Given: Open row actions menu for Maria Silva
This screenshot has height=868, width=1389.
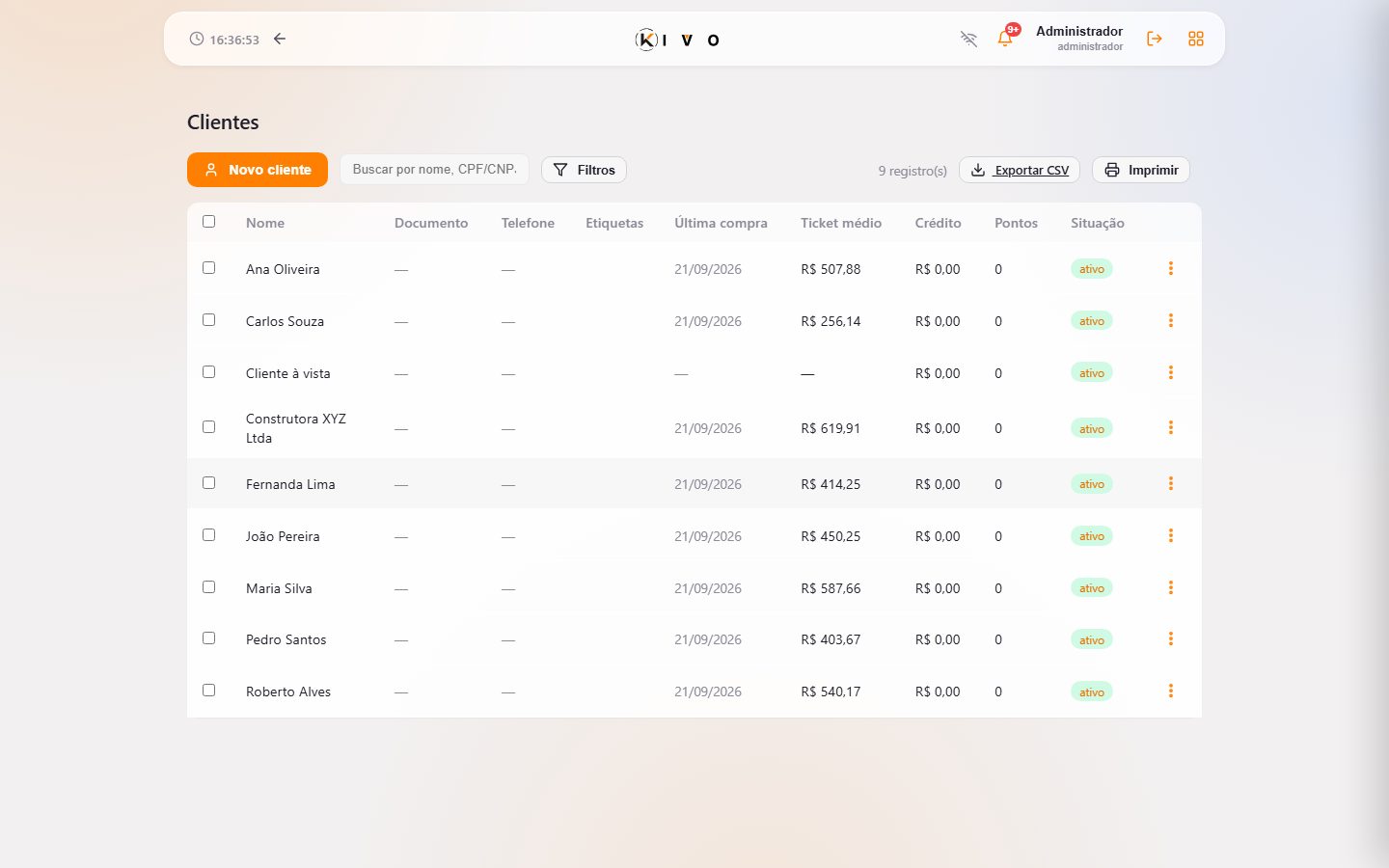Looking at the screenshot, I should click(1171, 587).
